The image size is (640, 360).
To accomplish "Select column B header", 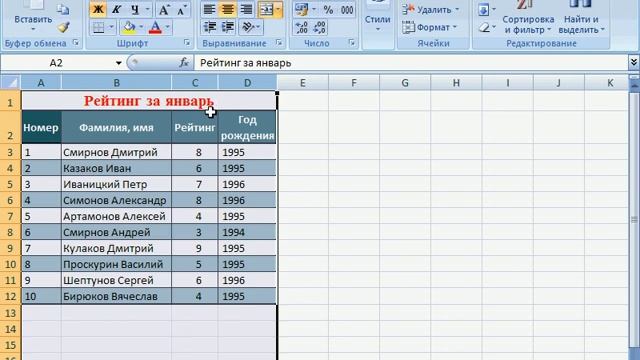I will tap(116, 83).
